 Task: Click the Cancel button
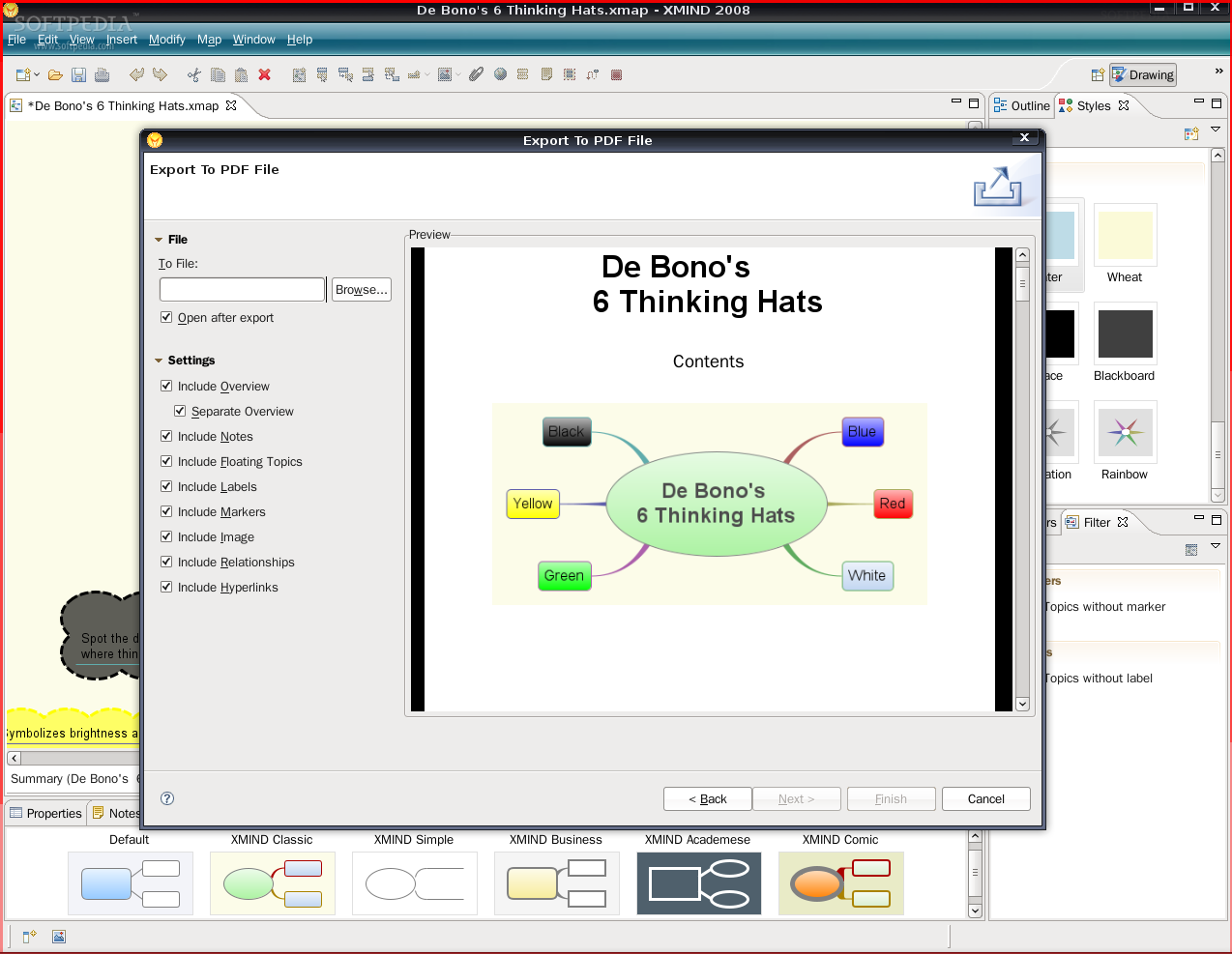(986, 799)
